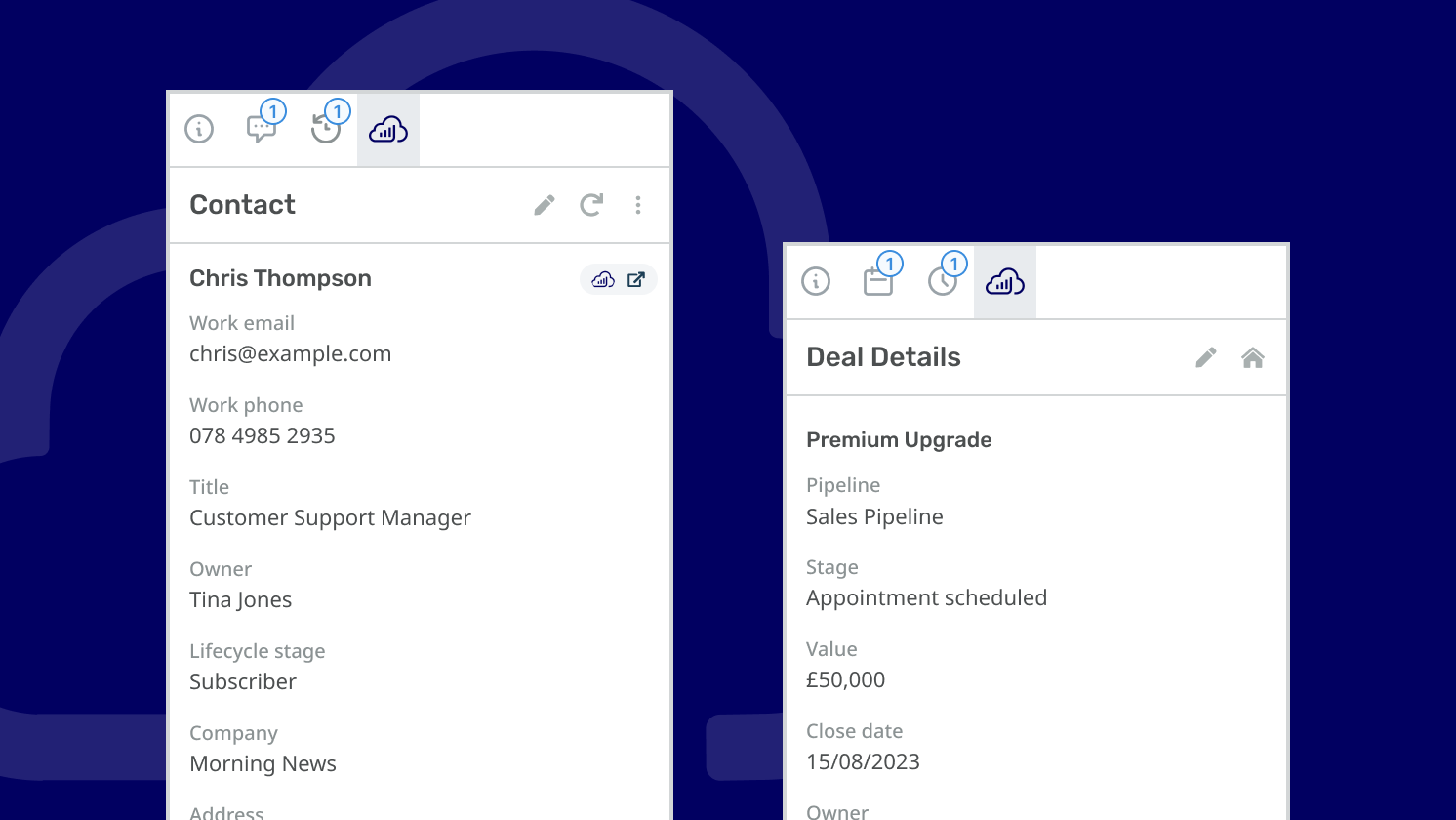Click the company name Morning News
This screenshot has width=1456, height=820.
tap(263, 763)
